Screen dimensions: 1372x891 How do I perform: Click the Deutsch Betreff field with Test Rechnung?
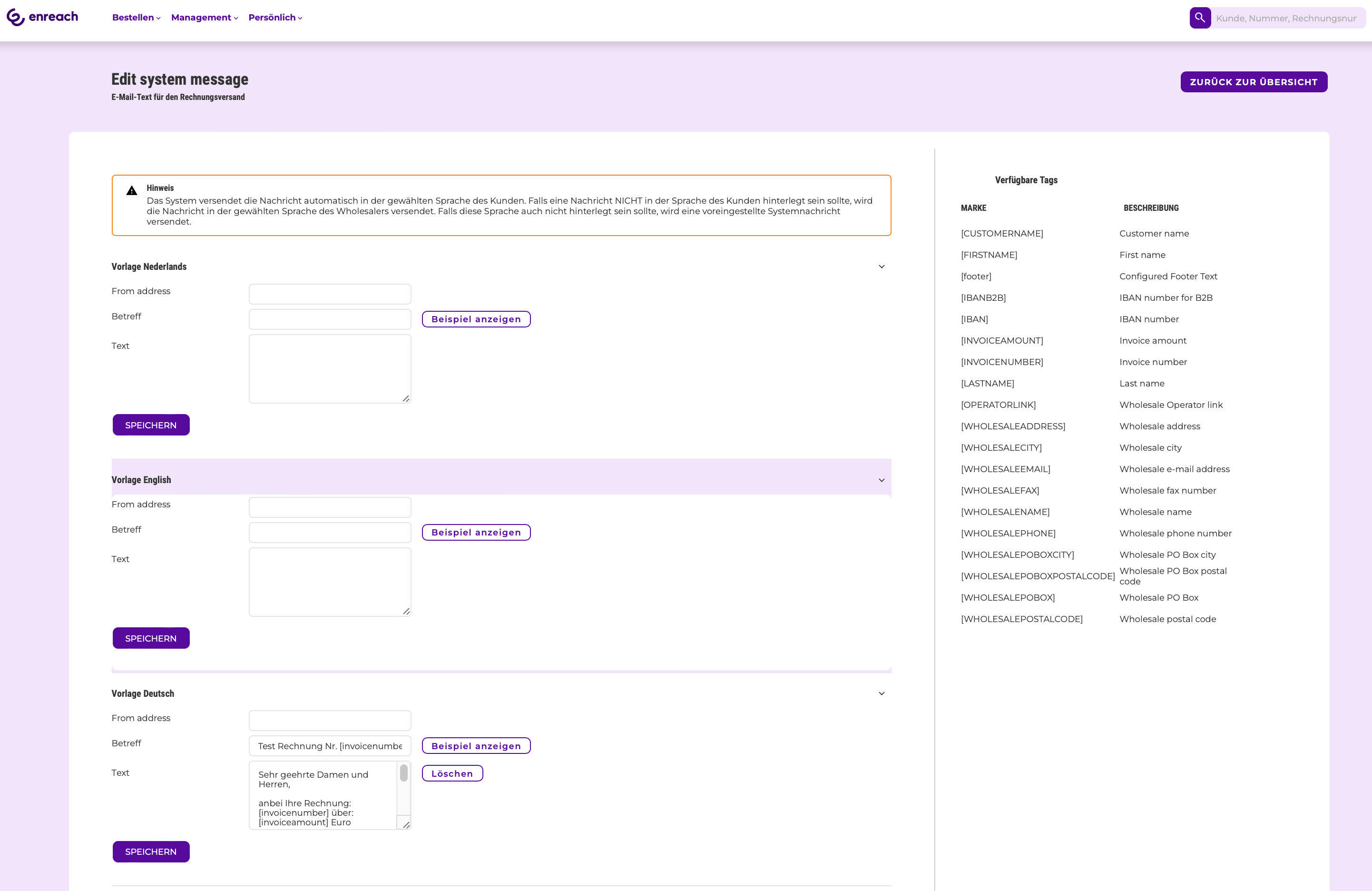(330, 746)
